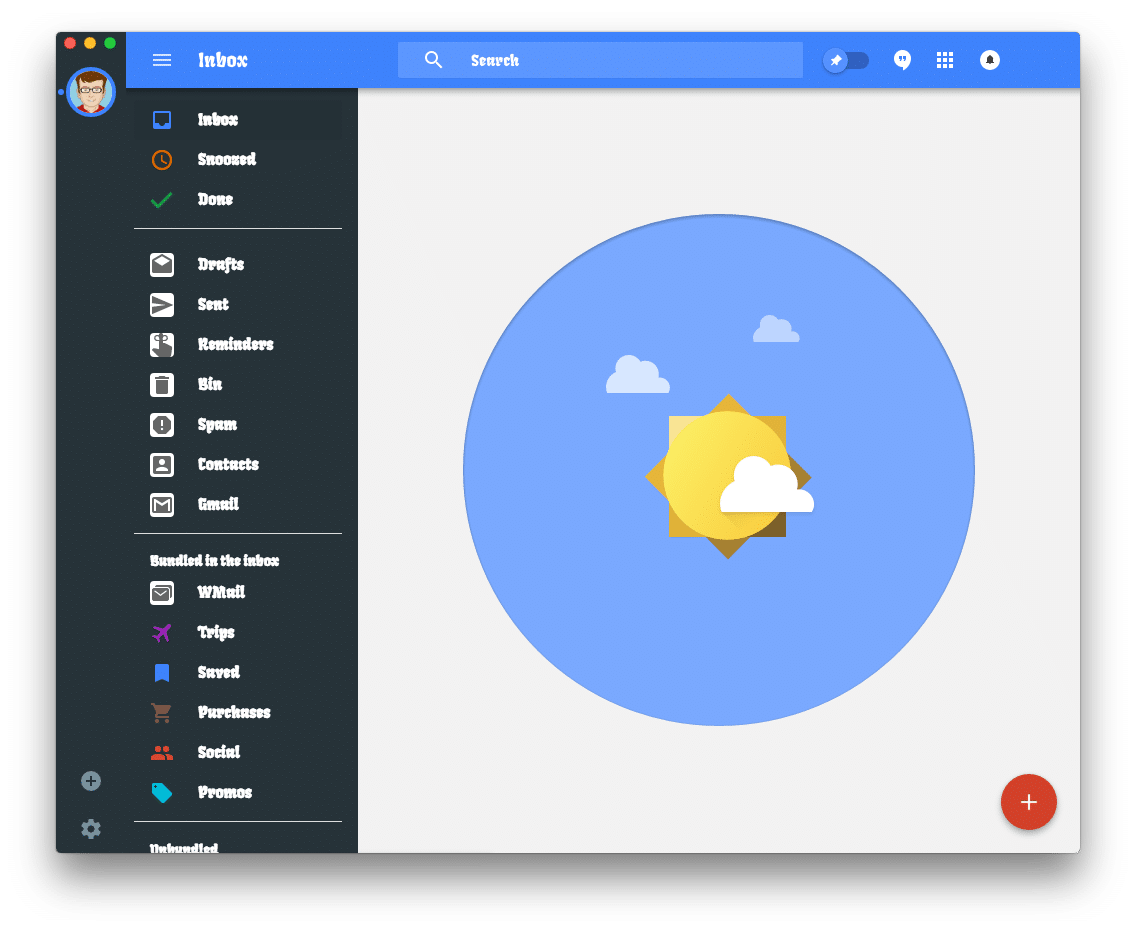1136x933 pixels.
Task: Click the orange Snoozed clock icon
Action: (162, 159)
